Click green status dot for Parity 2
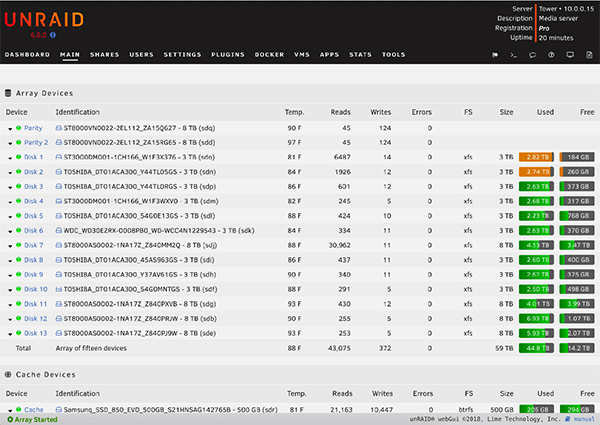The height and width of the screenshot is (425, 600). tap(18, 142)
